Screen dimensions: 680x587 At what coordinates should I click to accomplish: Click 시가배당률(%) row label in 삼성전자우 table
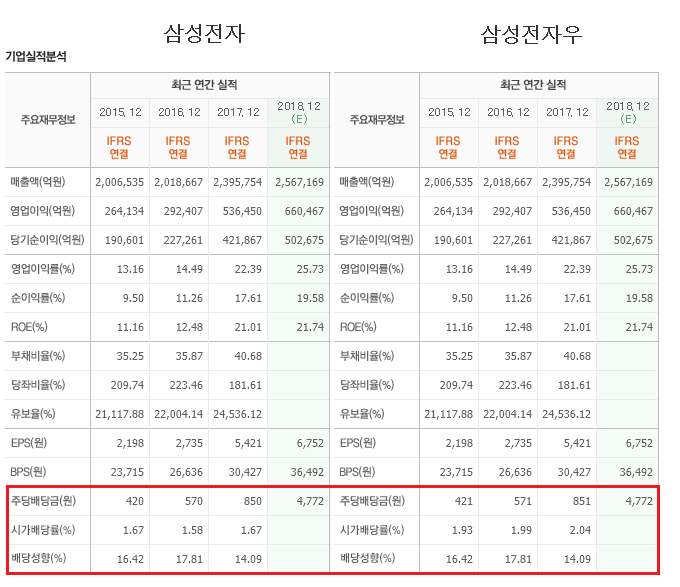point(372,530)
